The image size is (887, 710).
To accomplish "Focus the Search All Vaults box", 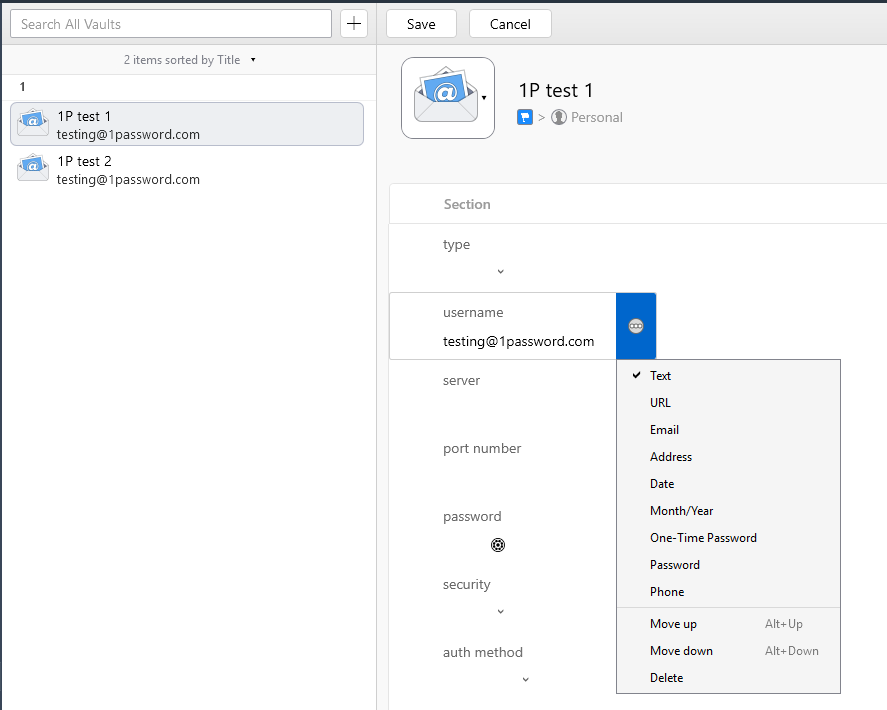I will (171, 24).
